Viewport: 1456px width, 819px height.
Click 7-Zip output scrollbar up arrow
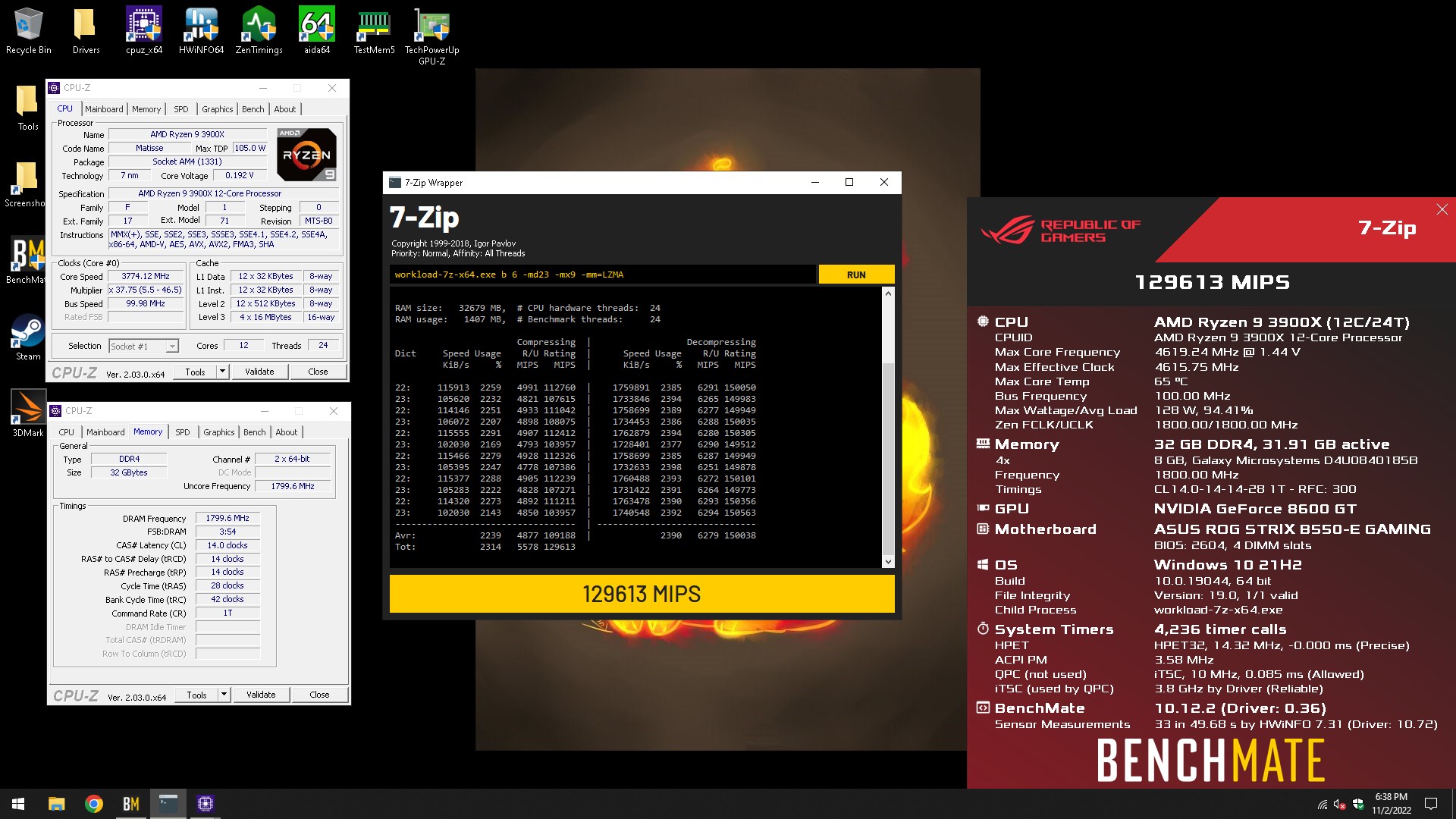click(888, 293)
